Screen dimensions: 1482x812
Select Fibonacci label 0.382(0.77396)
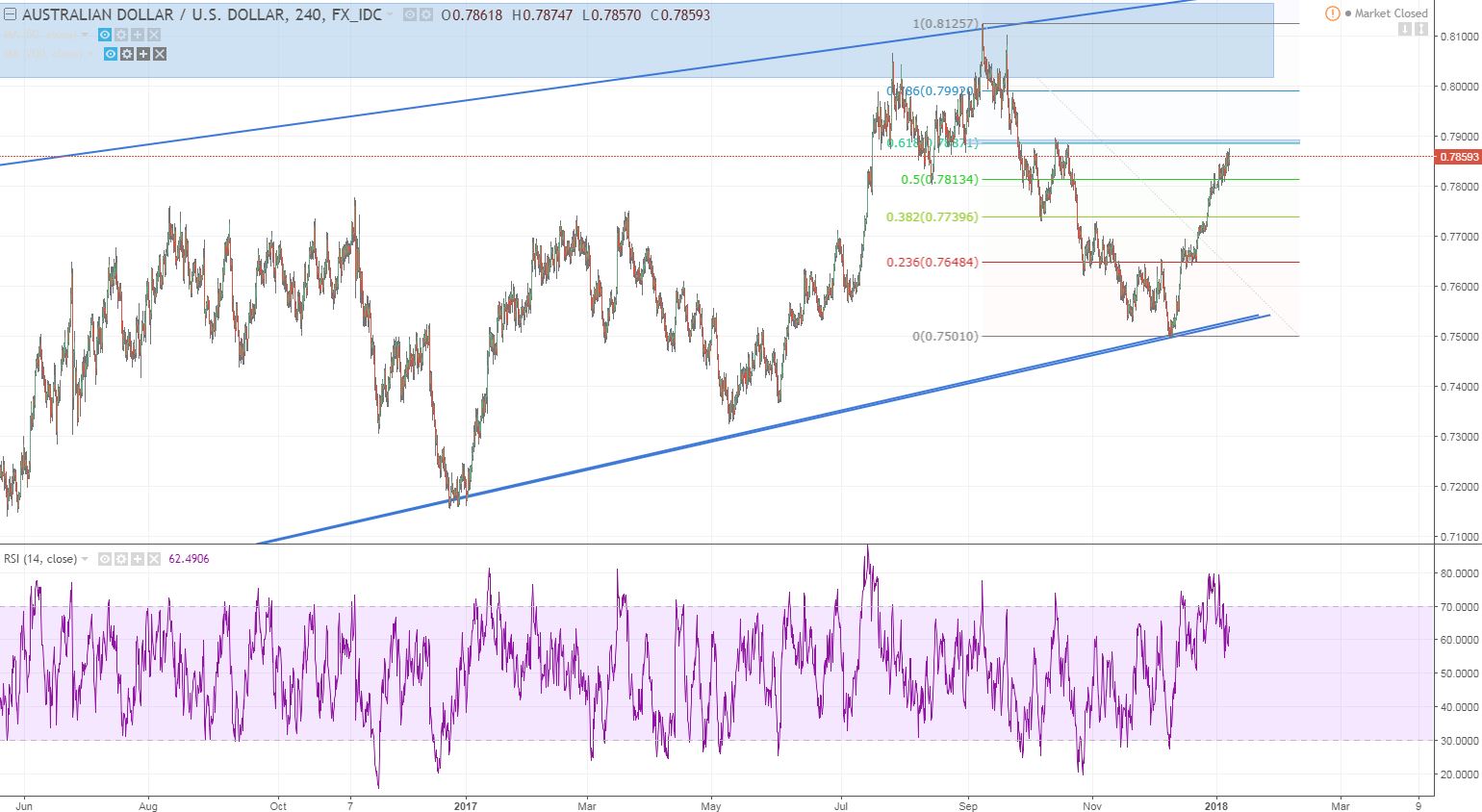(933, 217)
